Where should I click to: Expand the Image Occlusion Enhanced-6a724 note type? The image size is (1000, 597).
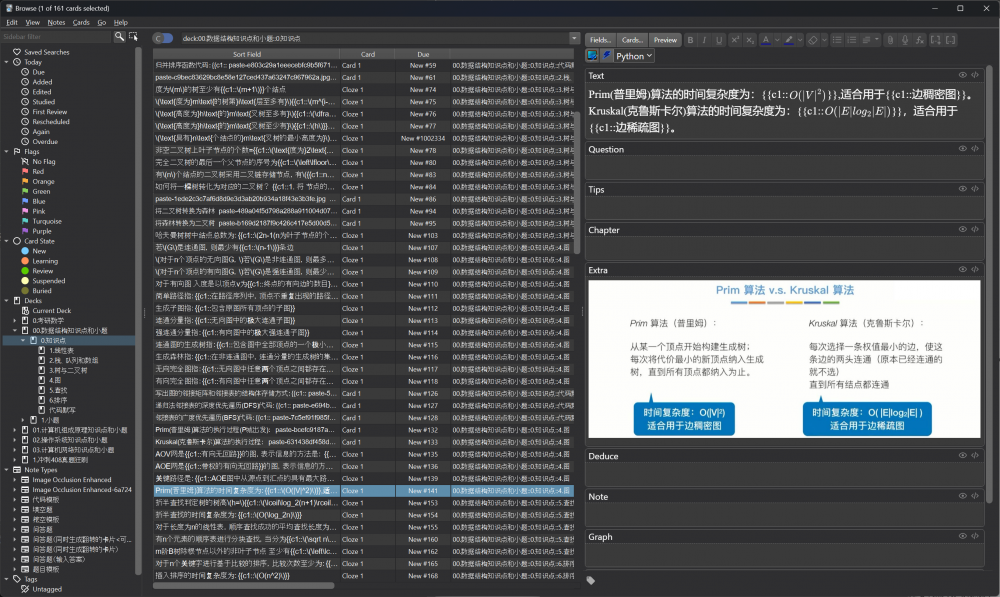15,490
